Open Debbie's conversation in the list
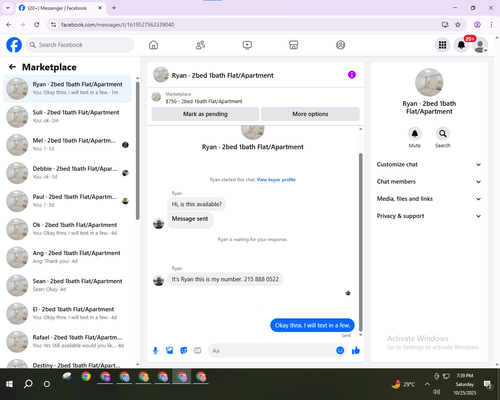This screenshot has width=500, height=400. tap(67, 173)
